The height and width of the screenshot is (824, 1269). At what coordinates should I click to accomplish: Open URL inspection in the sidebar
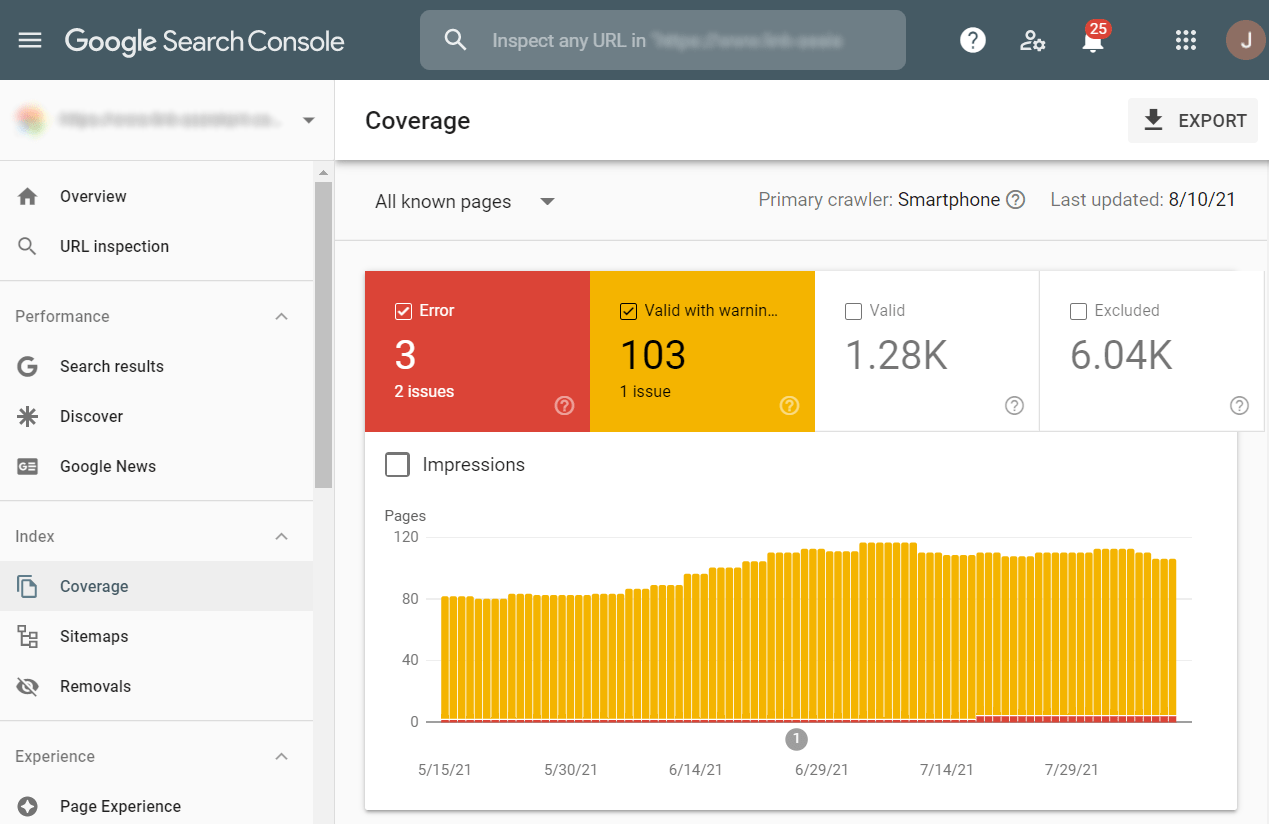coord(156,246)
